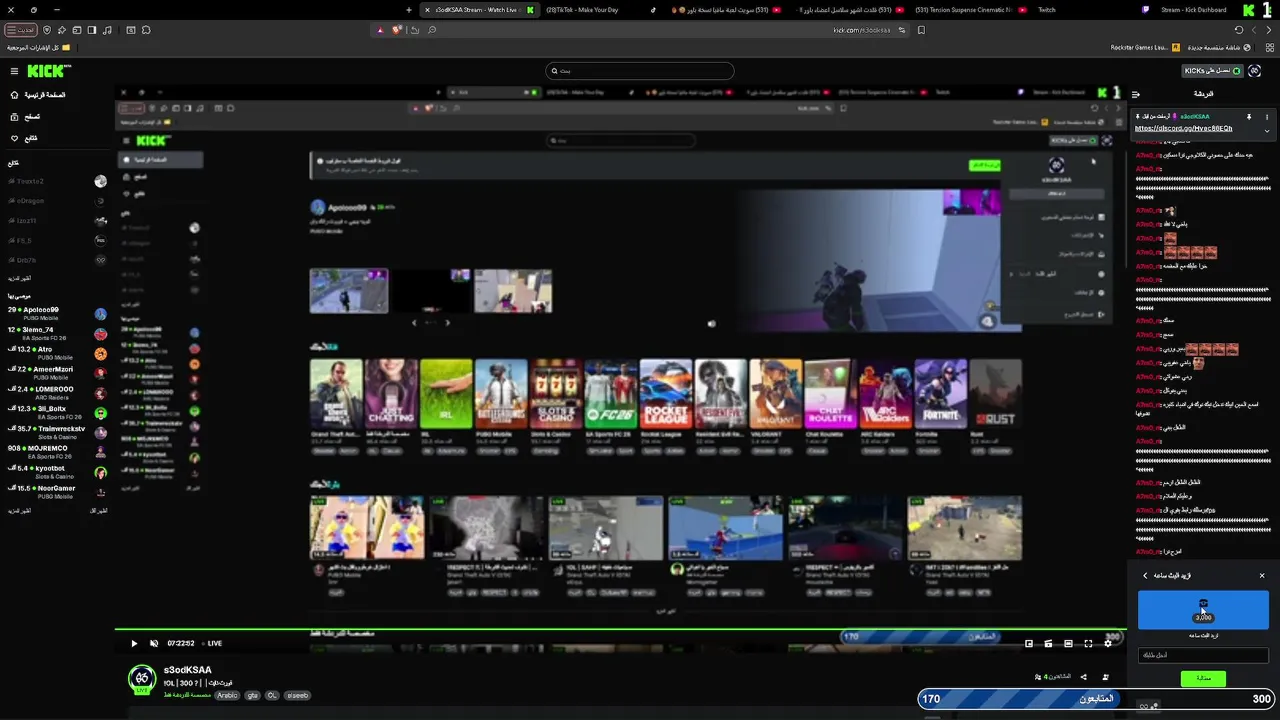Open 3lemo_74 channel in the sidebar
The height and width of the screenshot is (720, 1280).
pyautogui.click(x=56, y=333)
